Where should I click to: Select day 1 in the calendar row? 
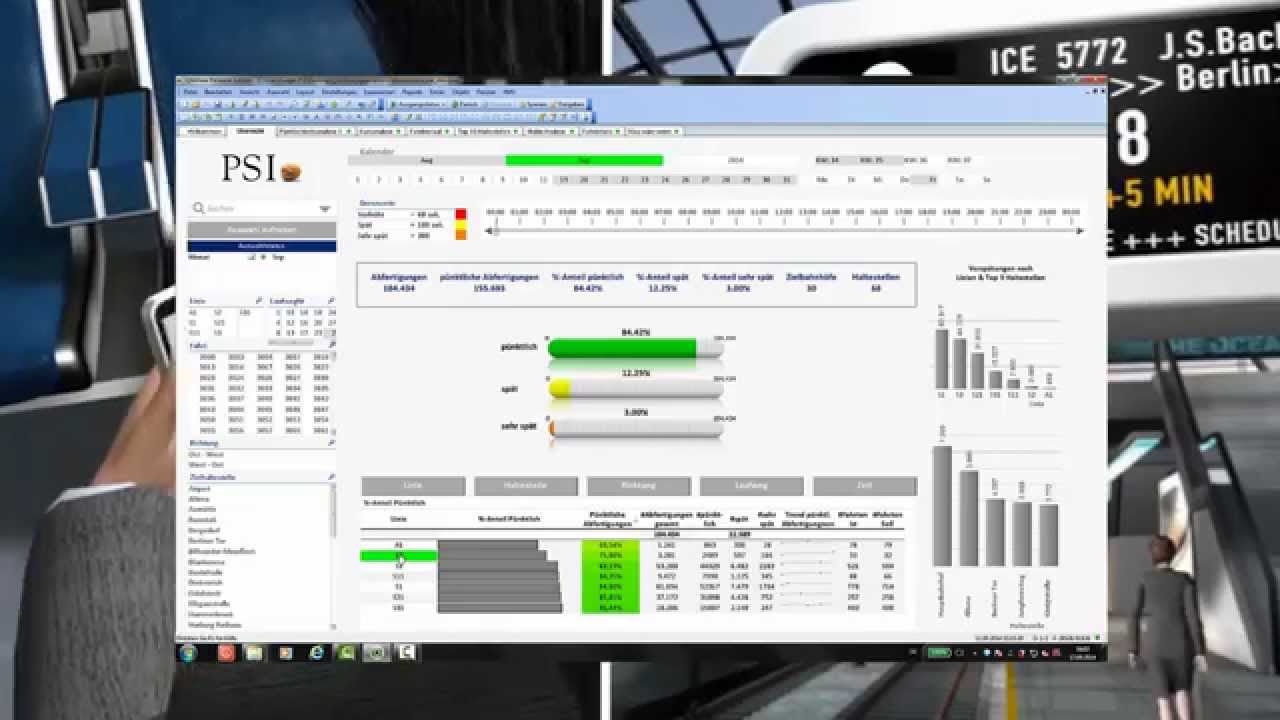tap(358, 180)
